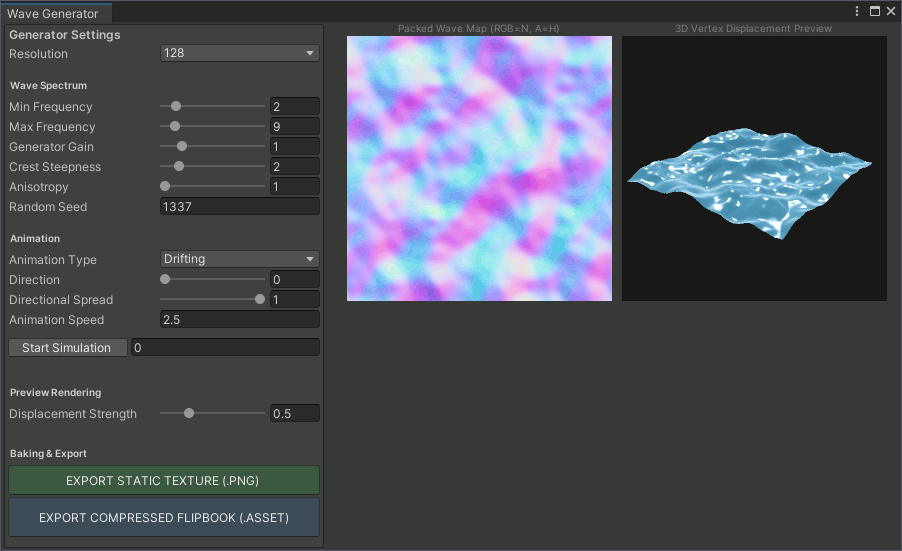Click the Random Seed label
This screenshot has height=551, width=902.
coord(48,206)
